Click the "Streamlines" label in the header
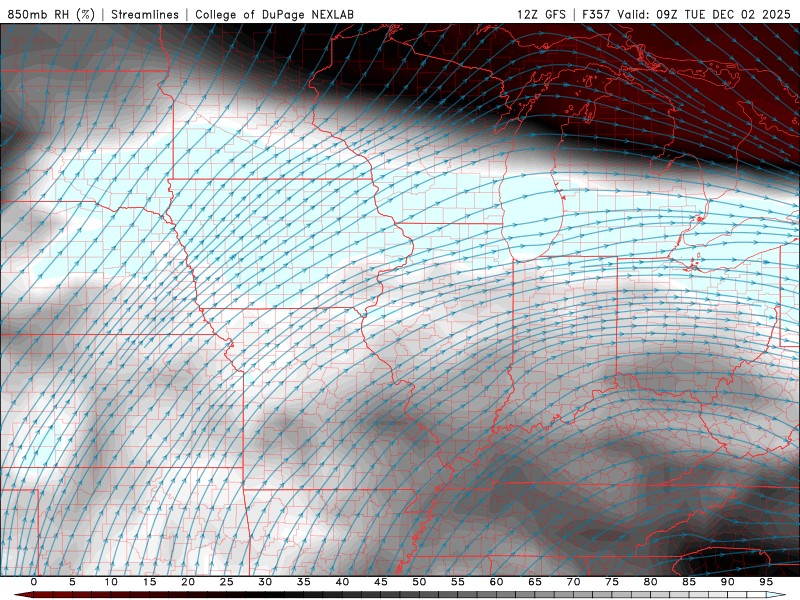The image size is (800, 600). [145, 14]
